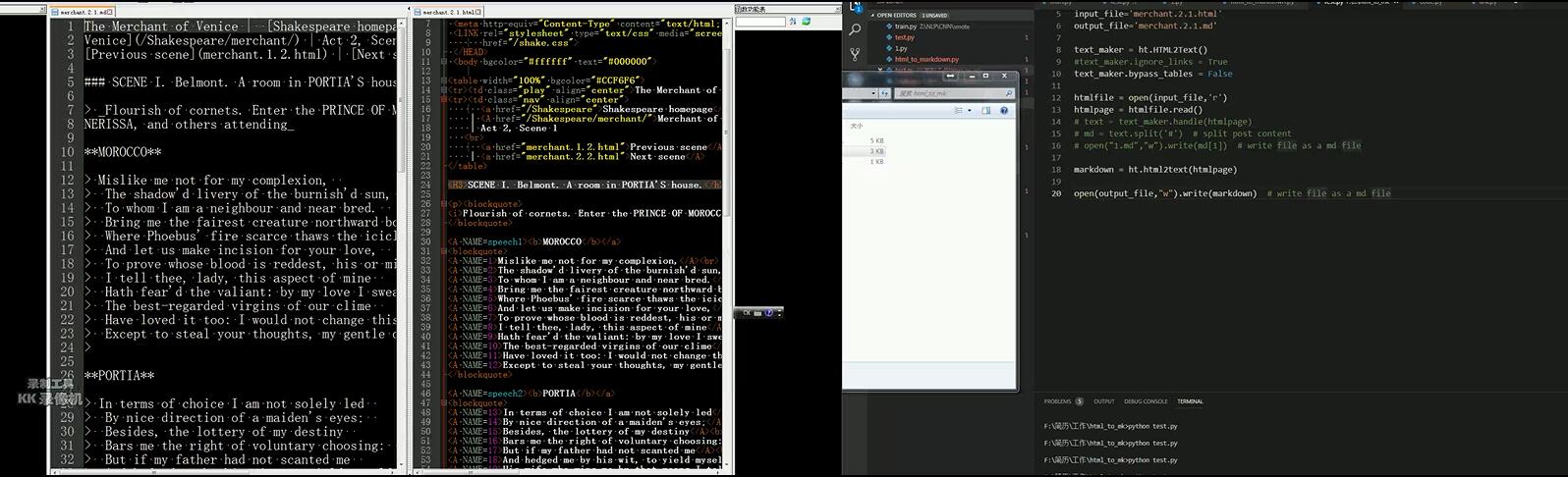The height and width of the screenshot is (477, 1568).
Task: Click the size column header in file explorer
Action: [857, 126]
